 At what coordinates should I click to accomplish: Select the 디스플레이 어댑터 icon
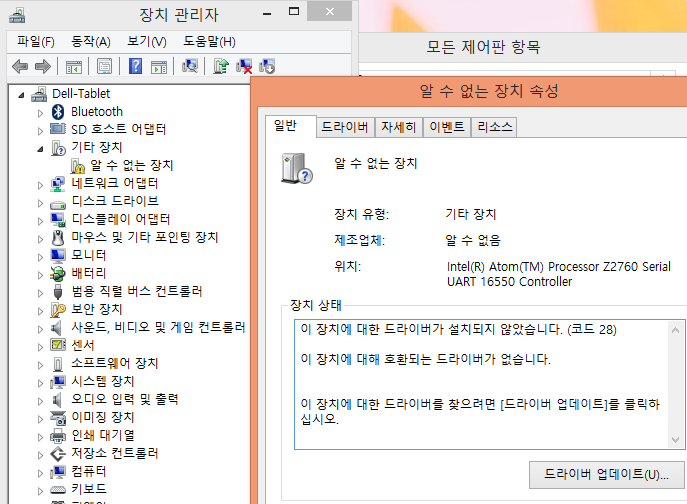point(58,220)
